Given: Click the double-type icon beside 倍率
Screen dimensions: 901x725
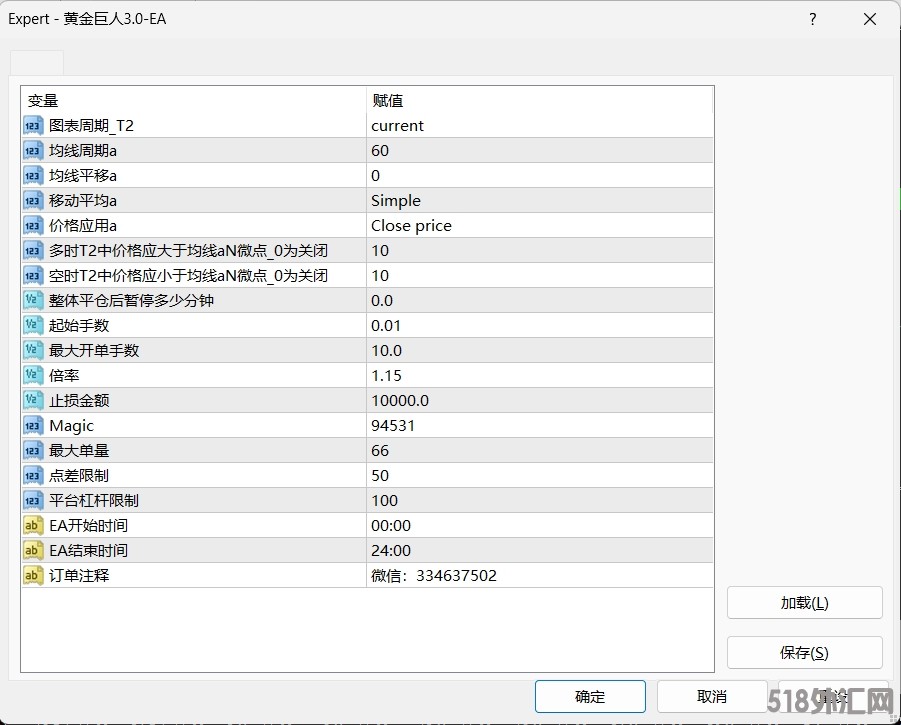Looking at the screenshot, I should [33, 376].
